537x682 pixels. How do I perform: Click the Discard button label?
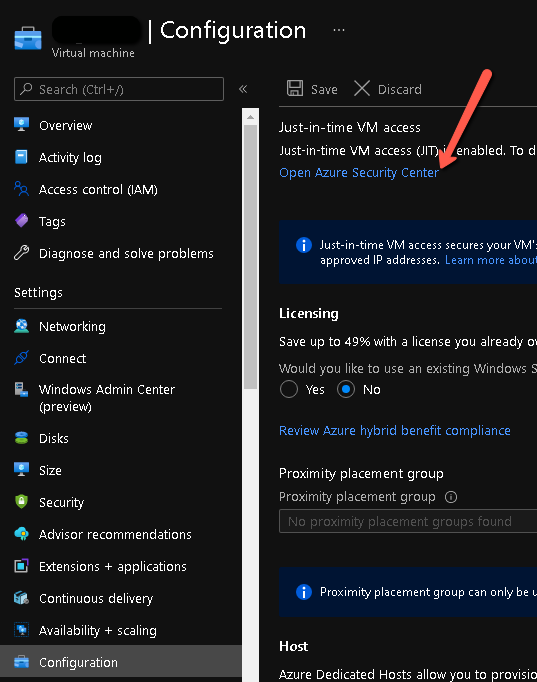coord(400,89)
